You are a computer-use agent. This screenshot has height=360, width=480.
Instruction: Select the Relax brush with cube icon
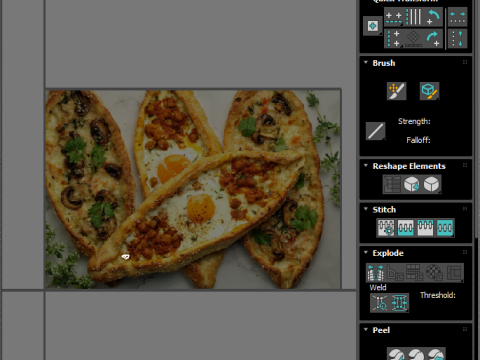tap(429, 91)
